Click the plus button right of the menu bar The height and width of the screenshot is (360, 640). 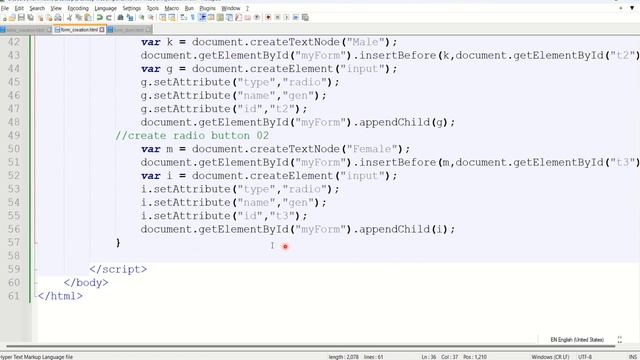620,8
